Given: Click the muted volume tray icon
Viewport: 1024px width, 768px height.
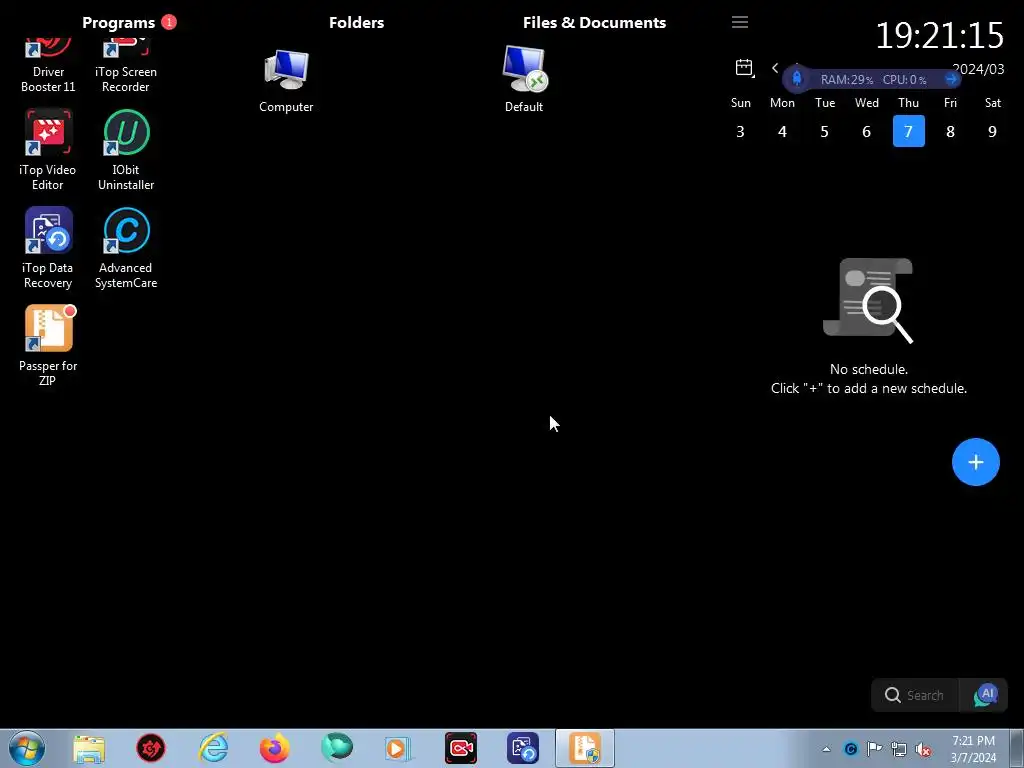Looking at the screenshot, I should (923, 750).
